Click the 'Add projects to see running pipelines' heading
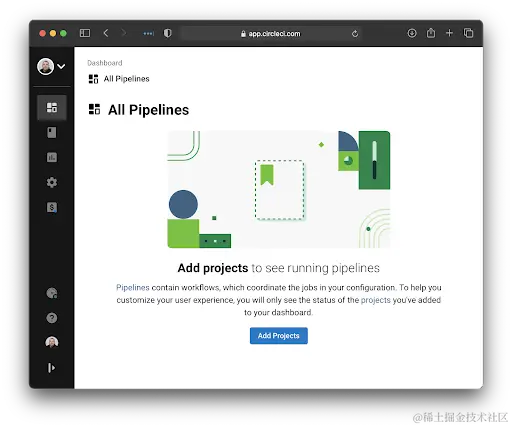512x427 pixels. 279,268
